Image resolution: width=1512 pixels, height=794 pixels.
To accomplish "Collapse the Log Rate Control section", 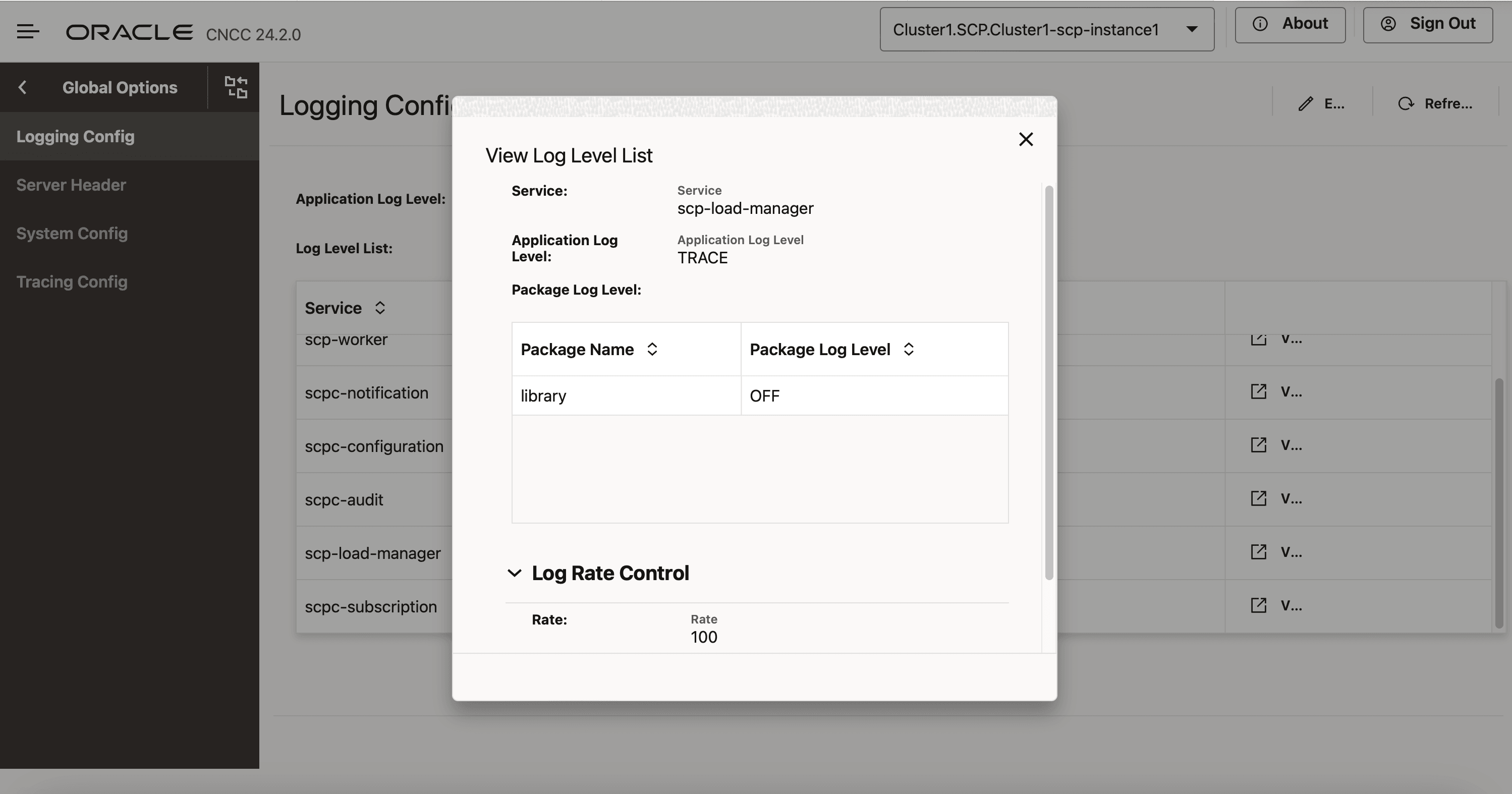I will (x=514, y=574).
